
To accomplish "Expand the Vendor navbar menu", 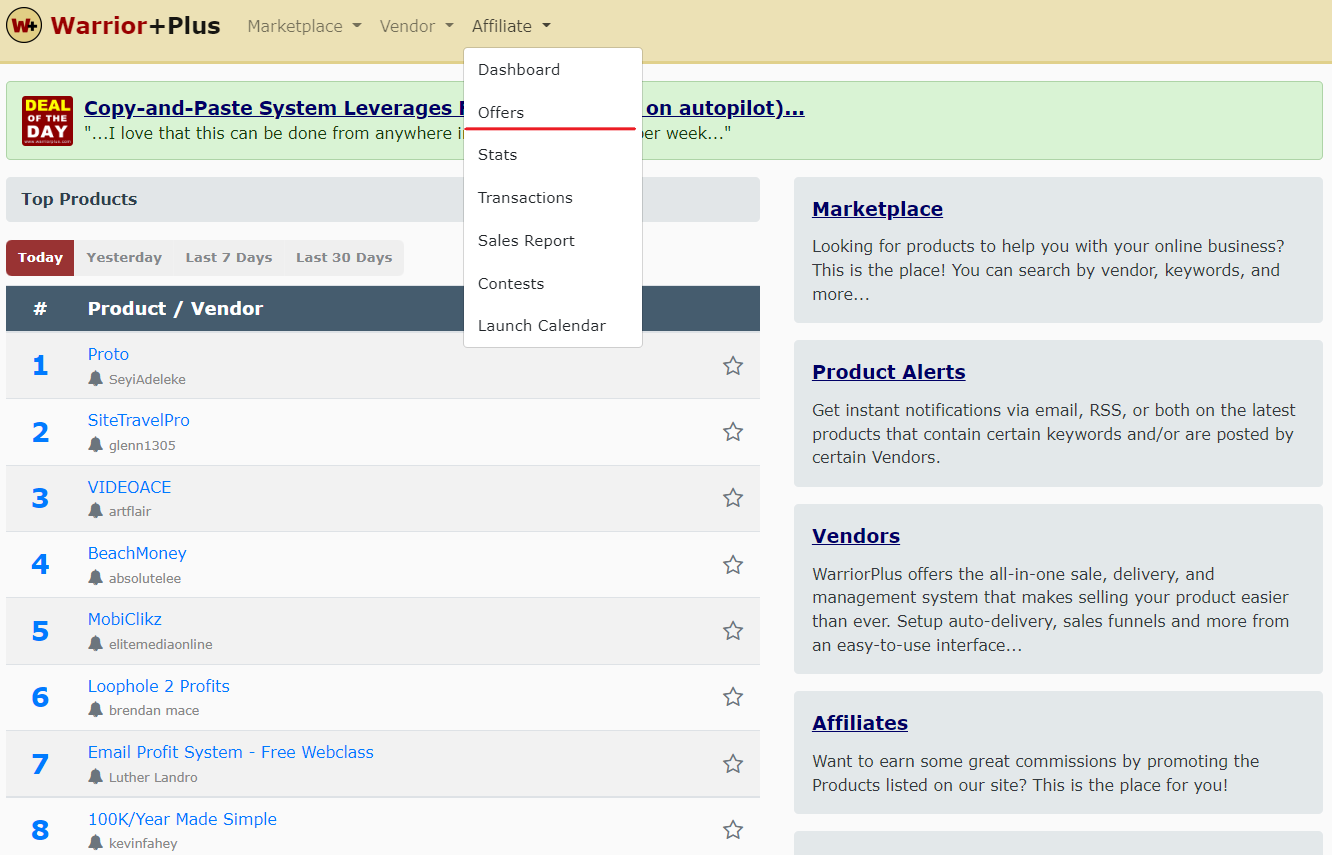I will [x=416, y=26].
